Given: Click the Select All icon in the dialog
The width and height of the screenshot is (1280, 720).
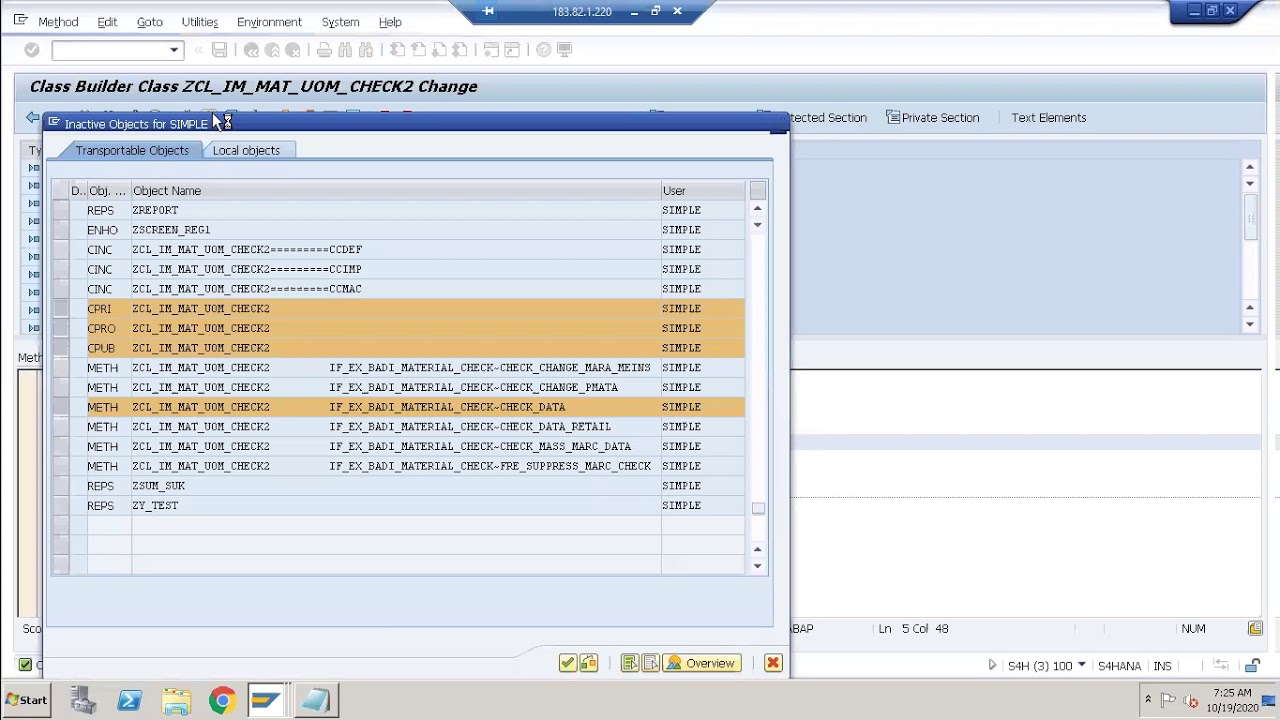Looking at the screenshot, I should pyautogui.click(x=629, y=663).
